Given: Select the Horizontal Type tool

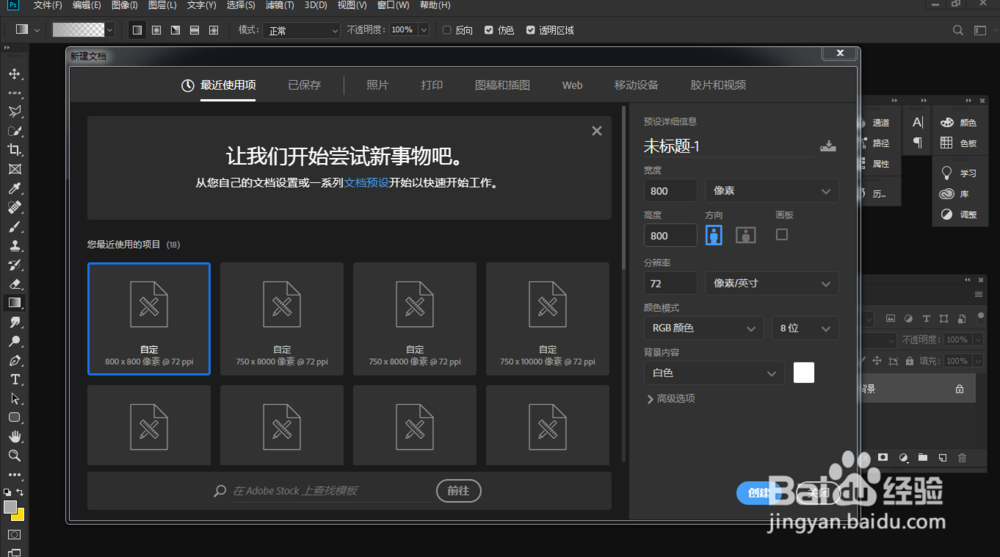Looking at the screenshot, I should tap(15, 380).
